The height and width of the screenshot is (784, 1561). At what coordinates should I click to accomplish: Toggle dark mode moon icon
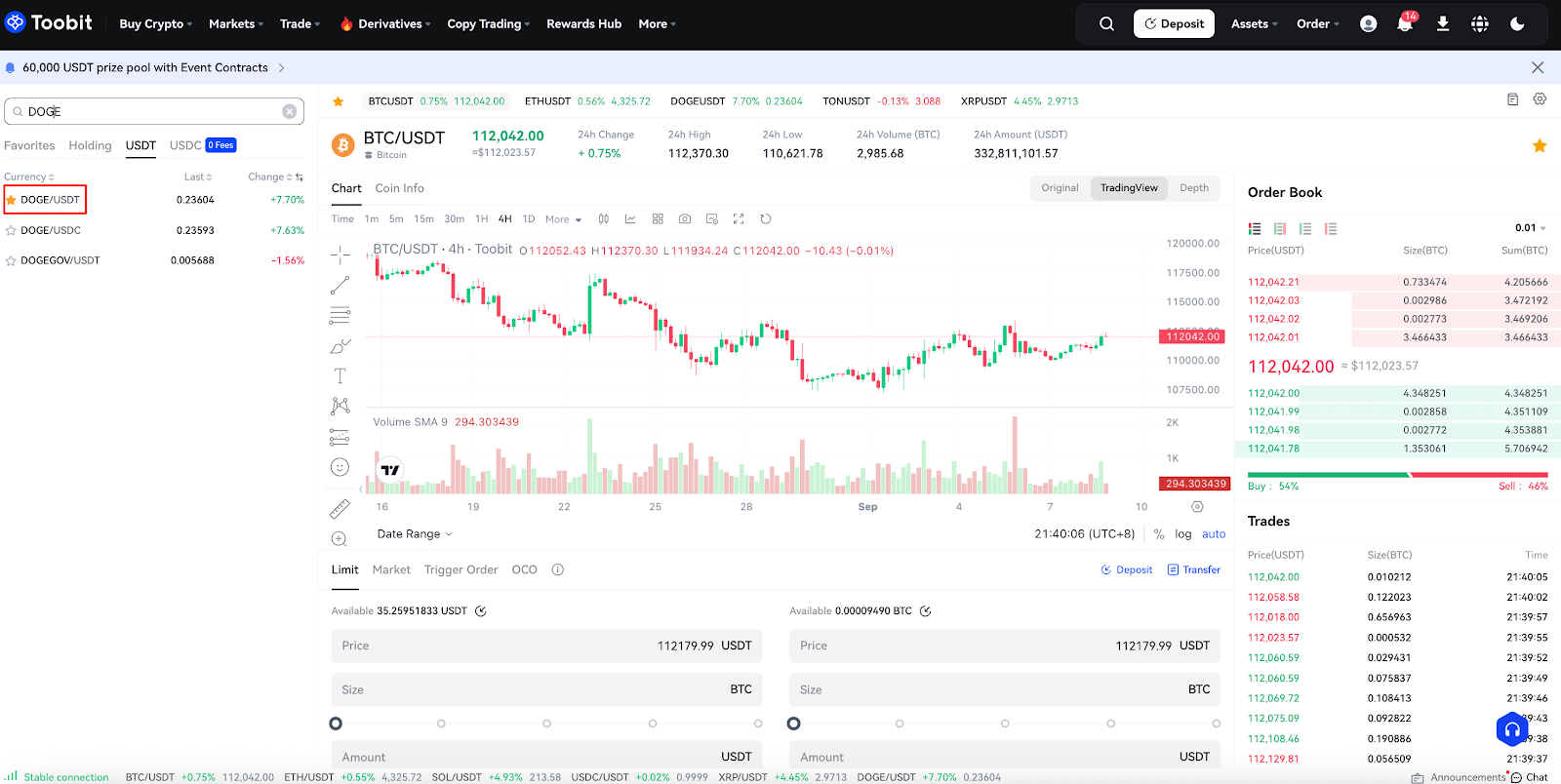click(1517, 23)
